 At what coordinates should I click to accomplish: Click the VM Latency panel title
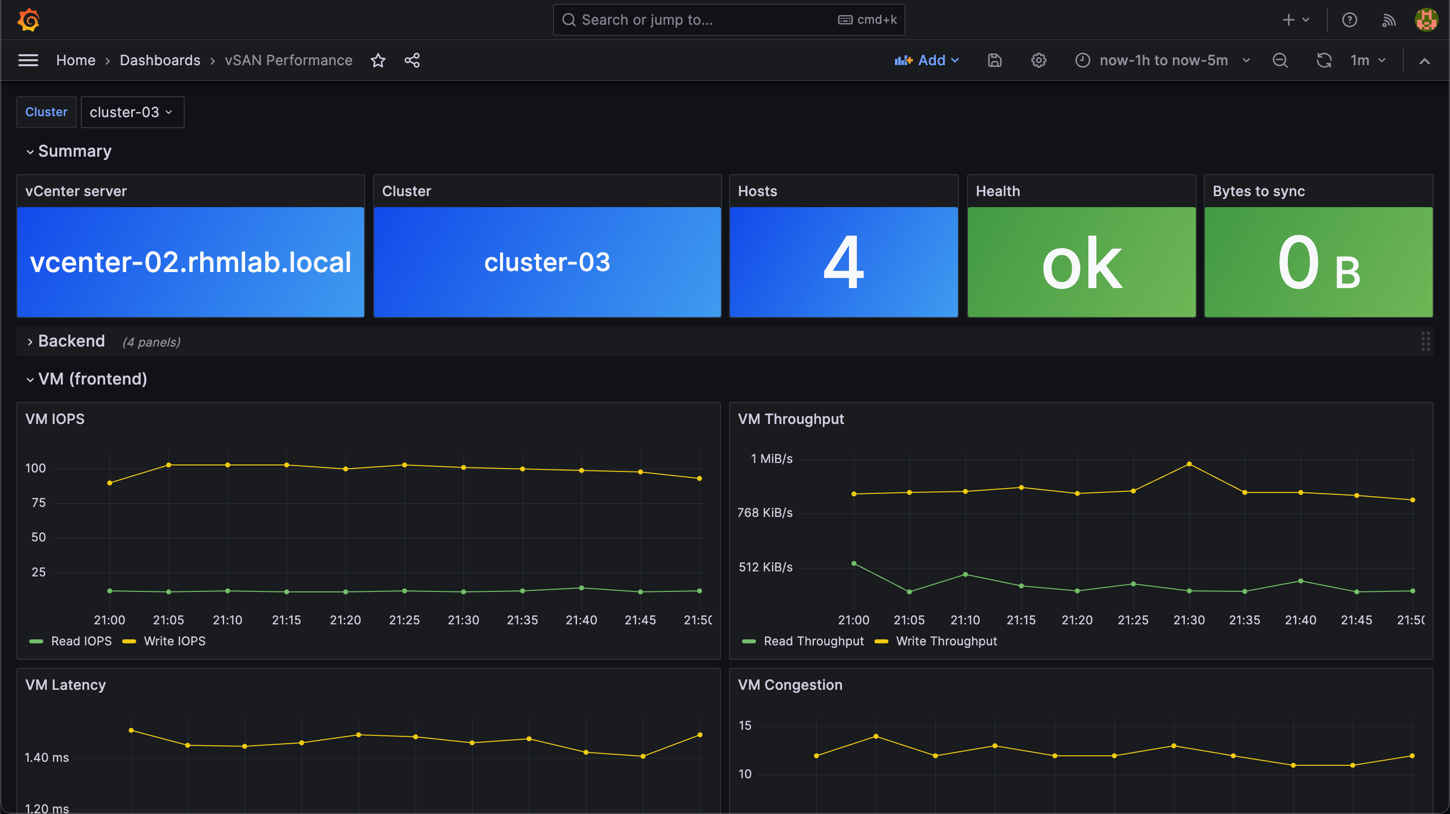point(65,686)
